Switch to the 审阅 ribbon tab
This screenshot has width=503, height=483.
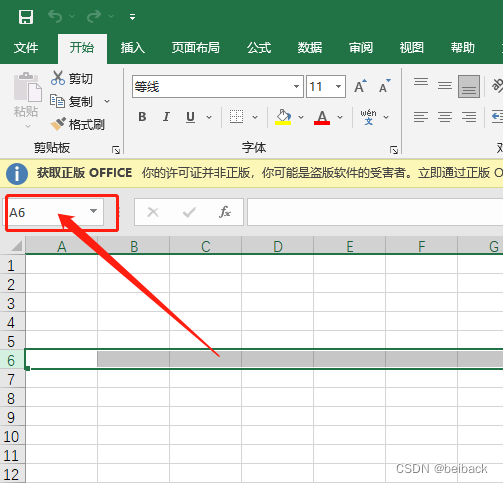tap(361, 48)
